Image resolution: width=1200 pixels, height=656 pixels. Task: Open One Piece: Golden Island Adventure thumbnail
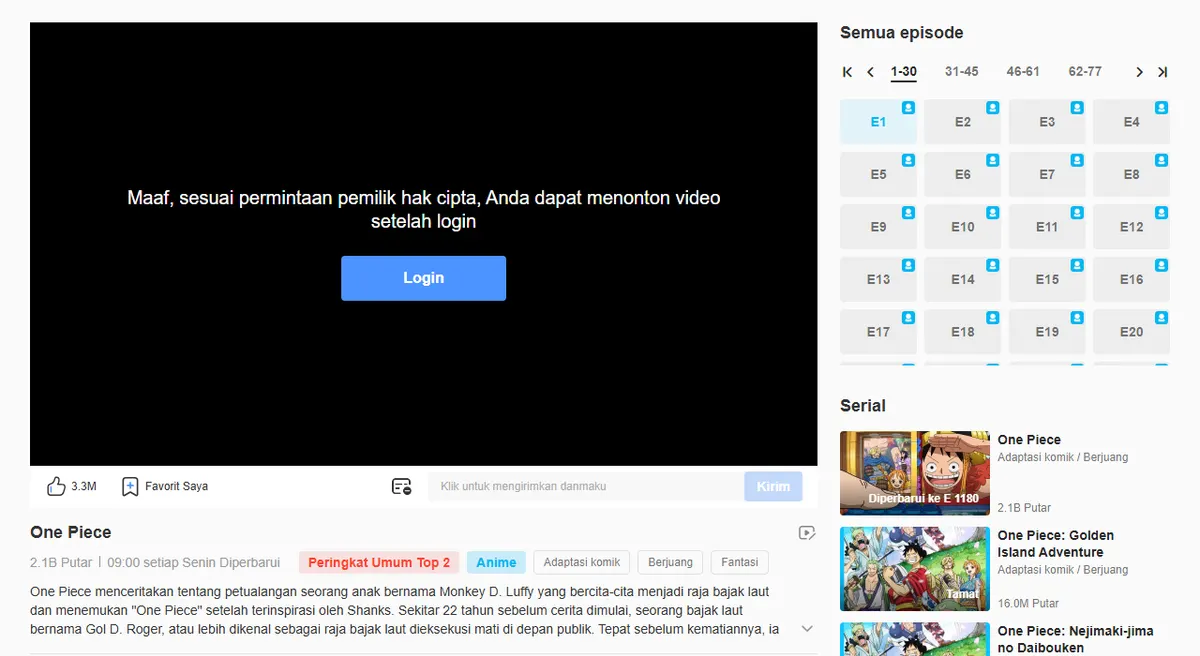(915, 569)
